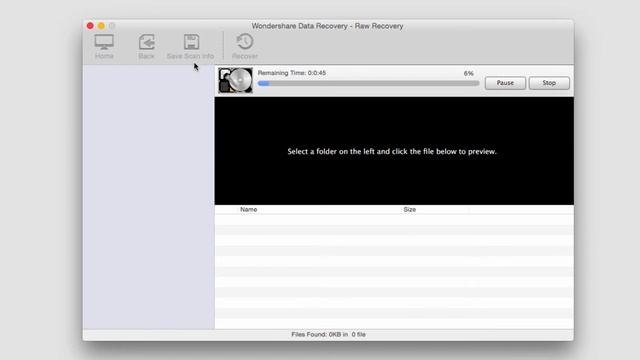Click the Remaining Time 0:0:45 text
Image resolution: width=640 pixels, height=360 pixels.
click(292, 73)
